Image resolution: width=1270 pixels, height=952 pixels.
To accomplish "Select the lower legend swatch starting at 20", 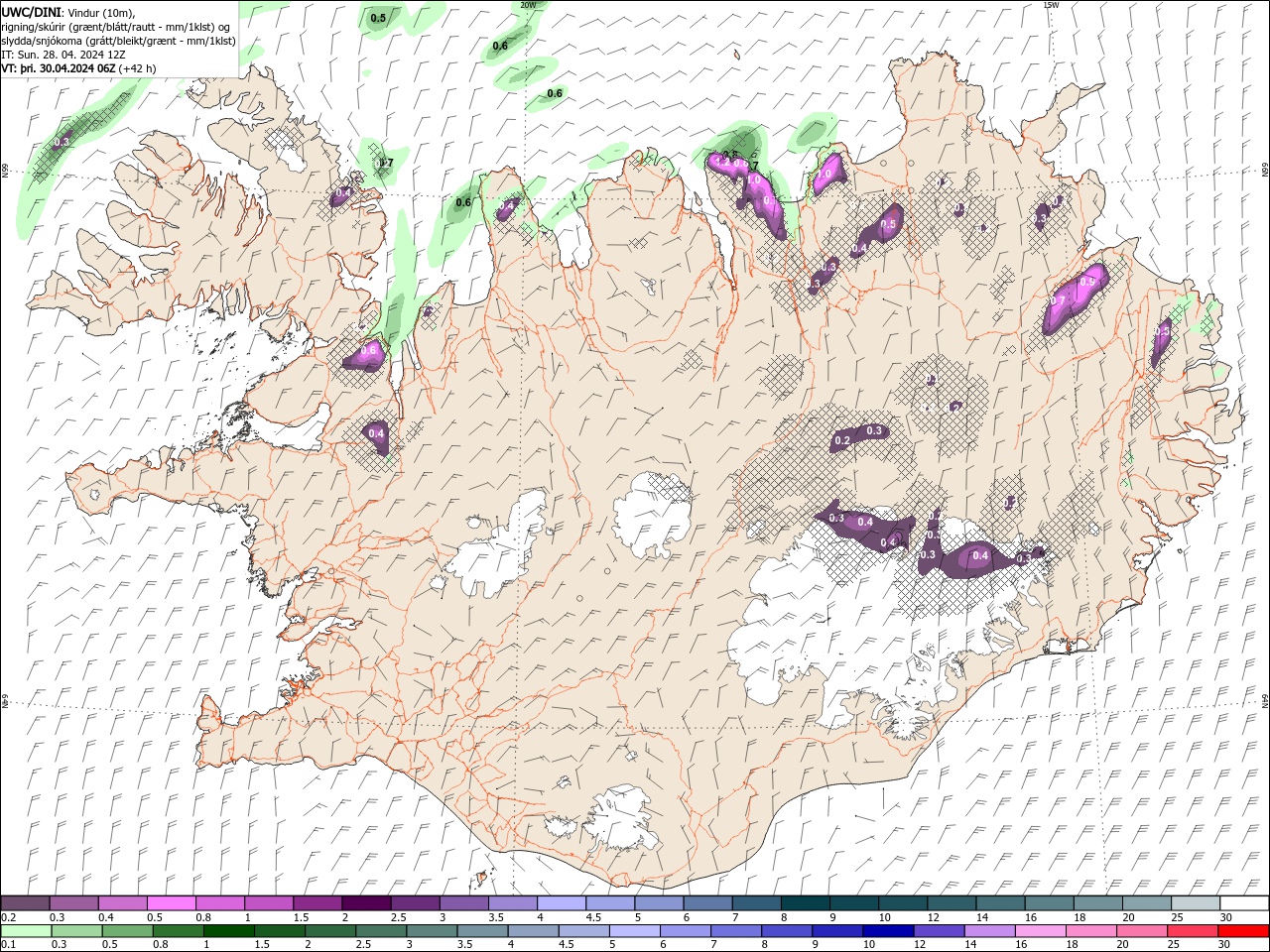I will 1141,931.
